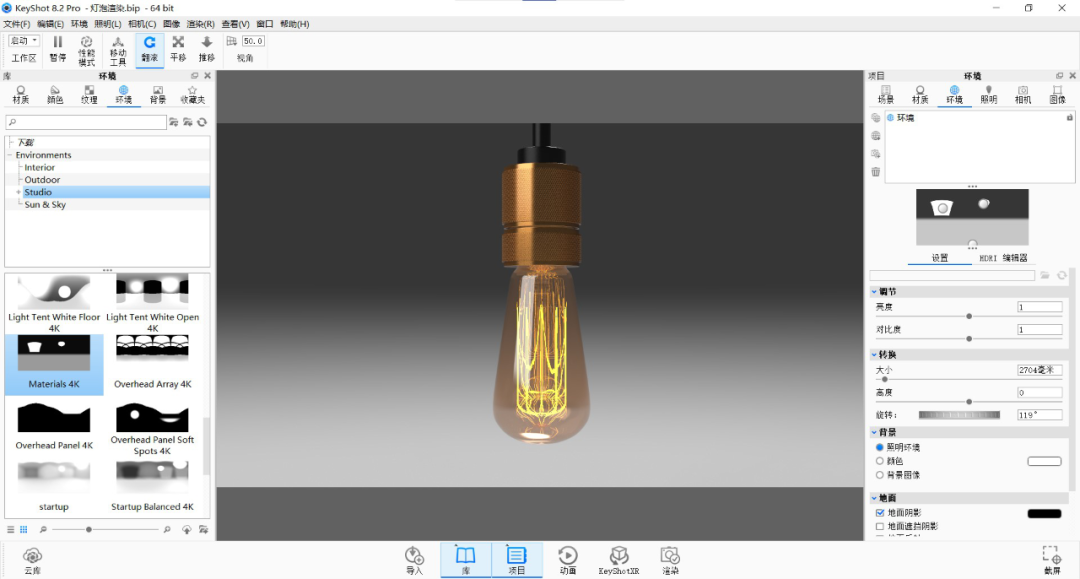Switch to Settings (设置) tab

pyautogui.click(x=940, y=258)
